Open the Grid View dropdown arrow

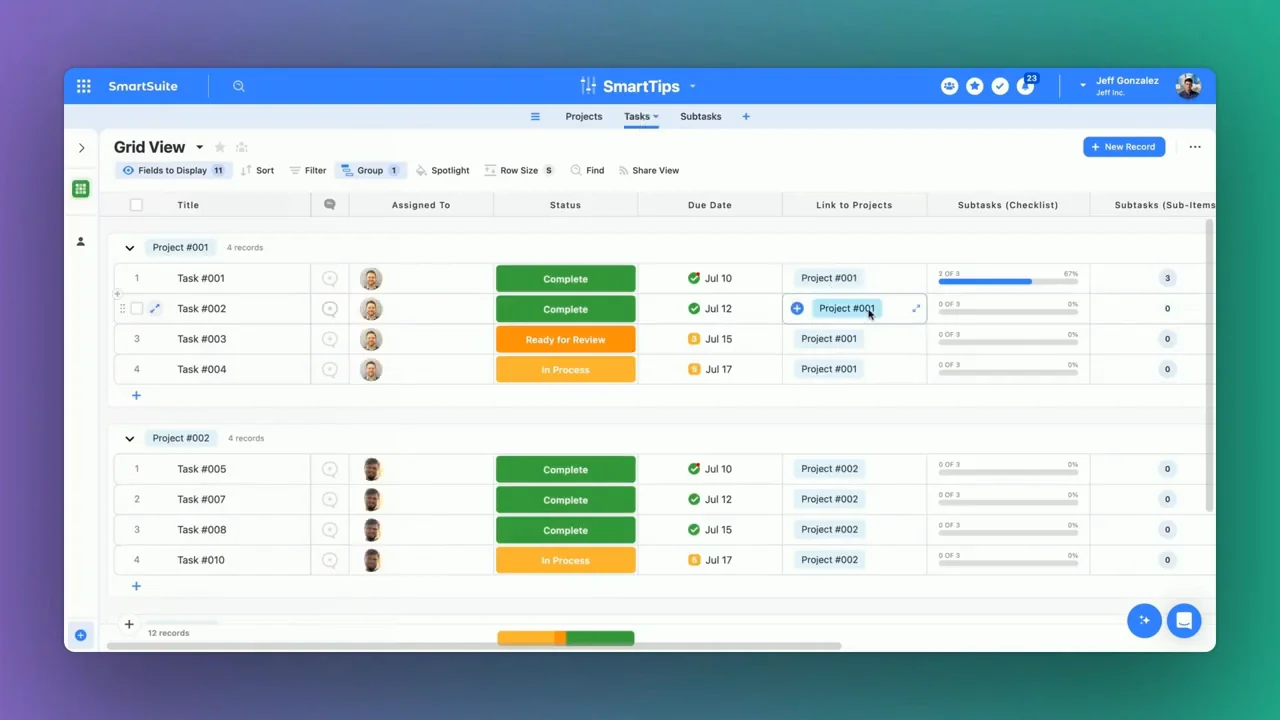coord(199,148)
